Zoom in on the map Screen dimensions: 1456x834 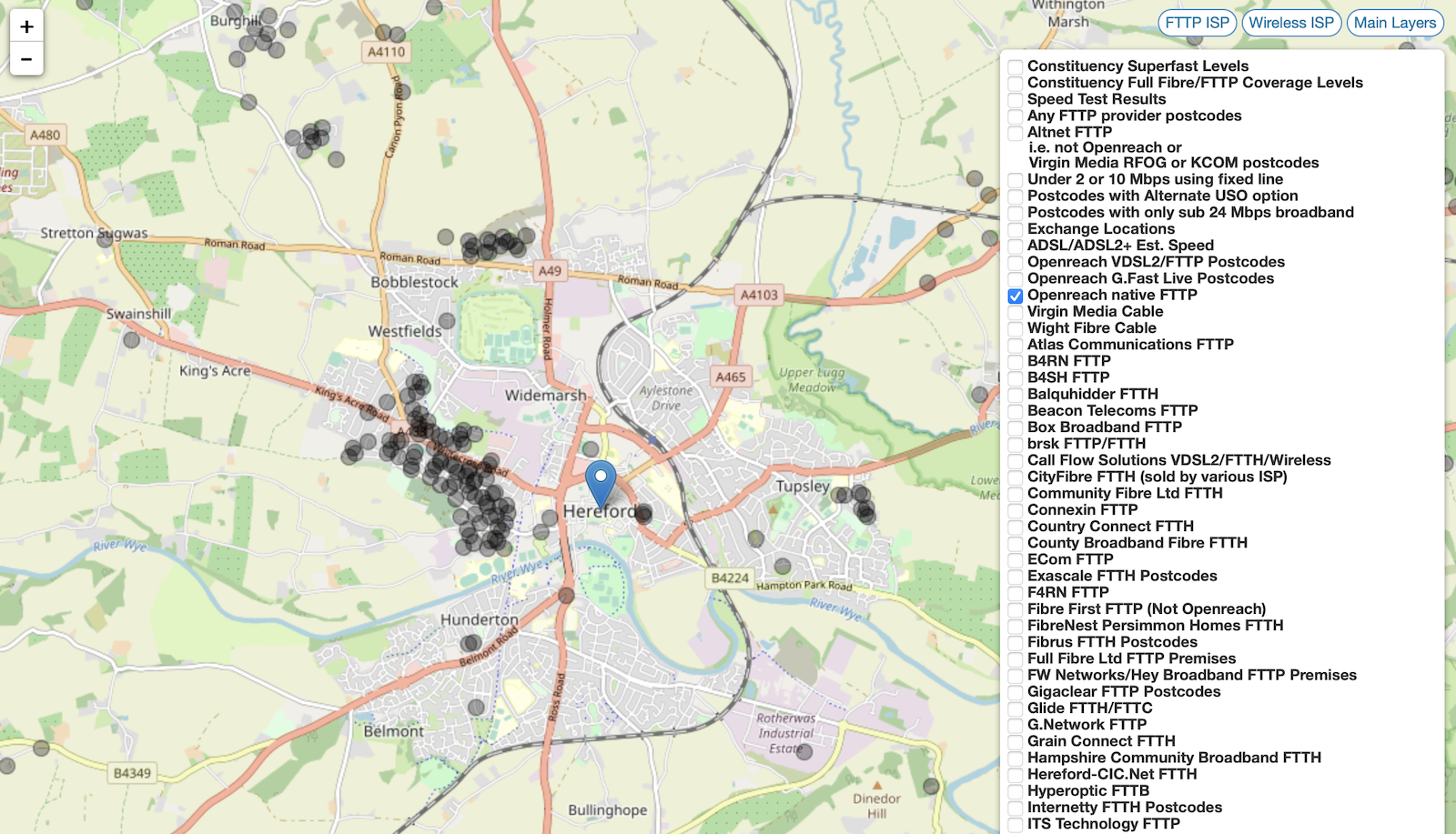pos(25,26)
